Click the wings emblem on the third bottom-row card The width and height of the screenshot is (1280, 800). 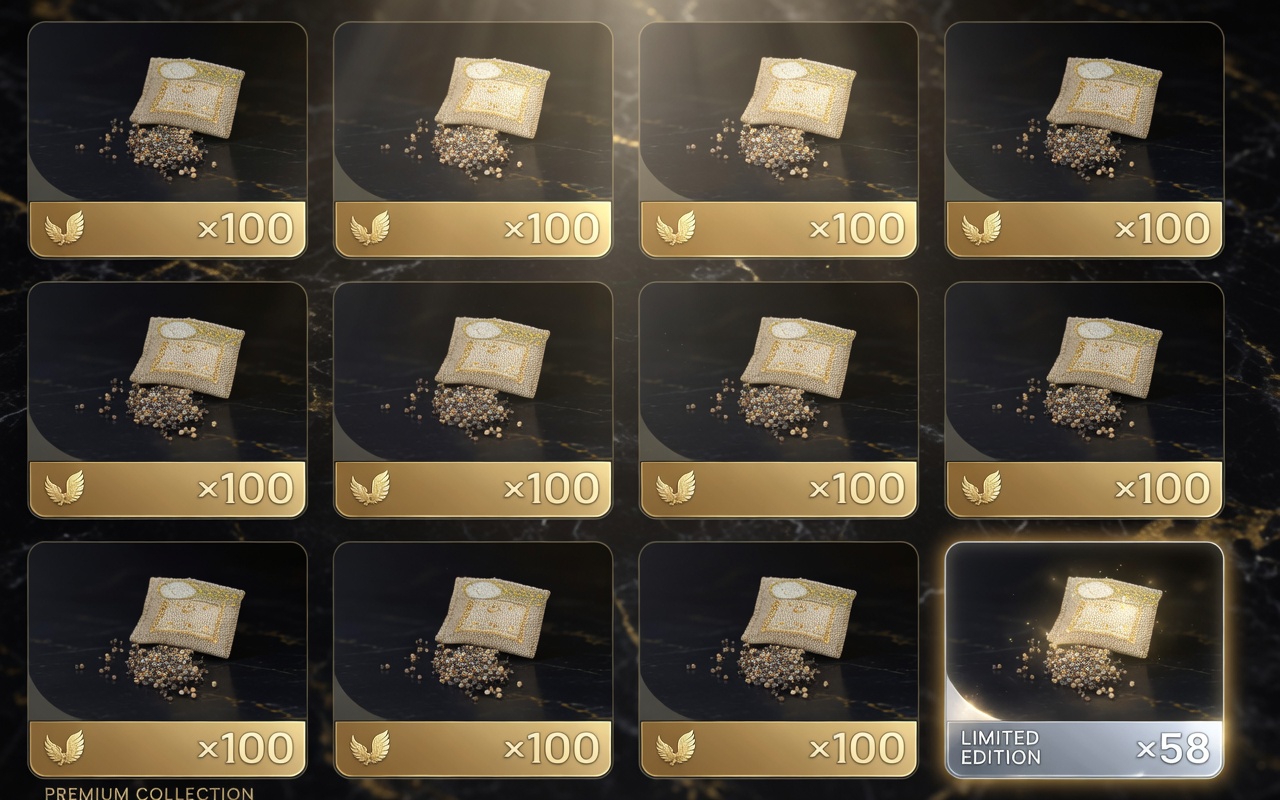click(x=676, y=749)
